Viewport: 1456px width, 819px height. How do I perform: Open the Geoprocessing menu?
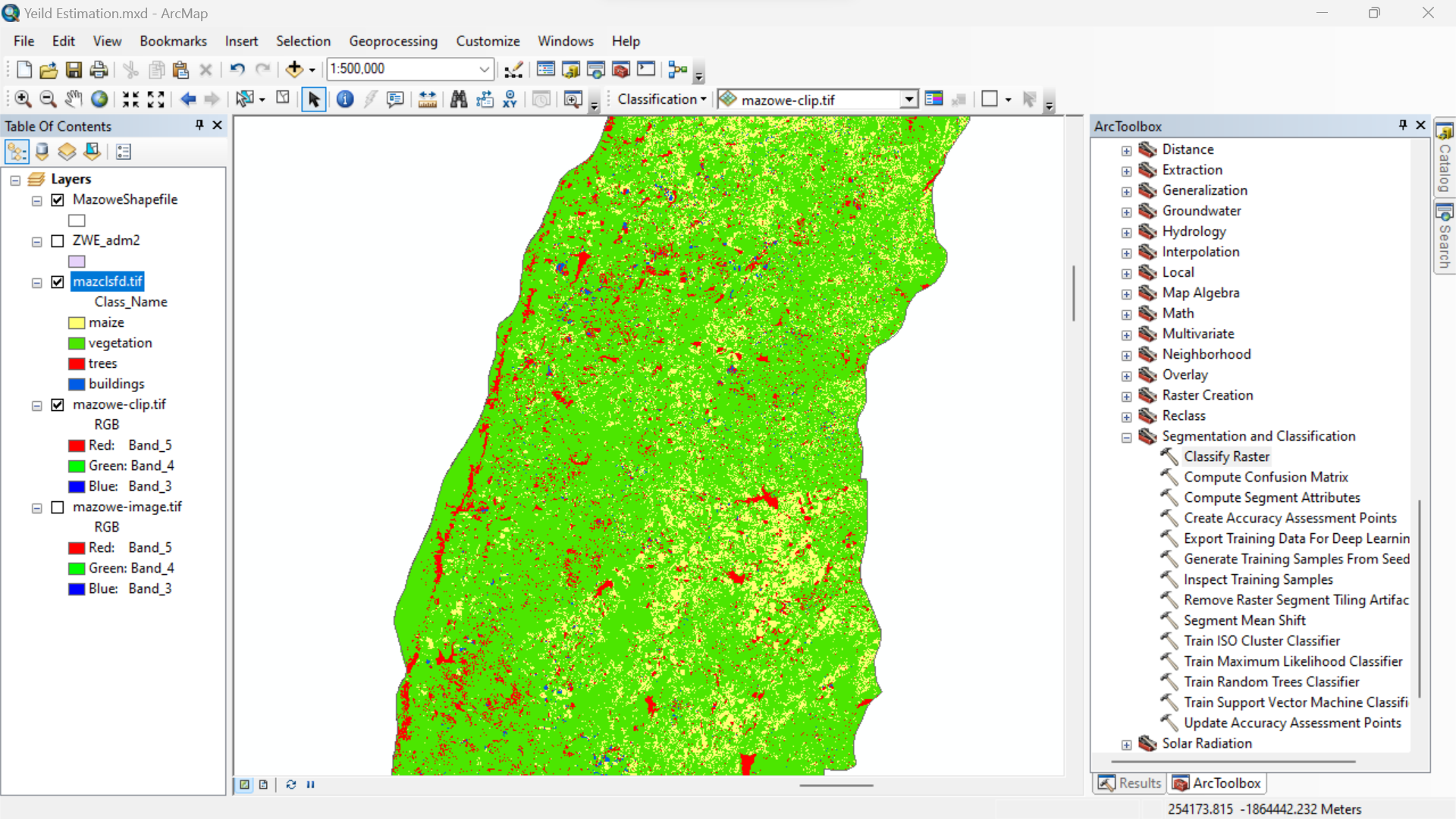point(393,41)
